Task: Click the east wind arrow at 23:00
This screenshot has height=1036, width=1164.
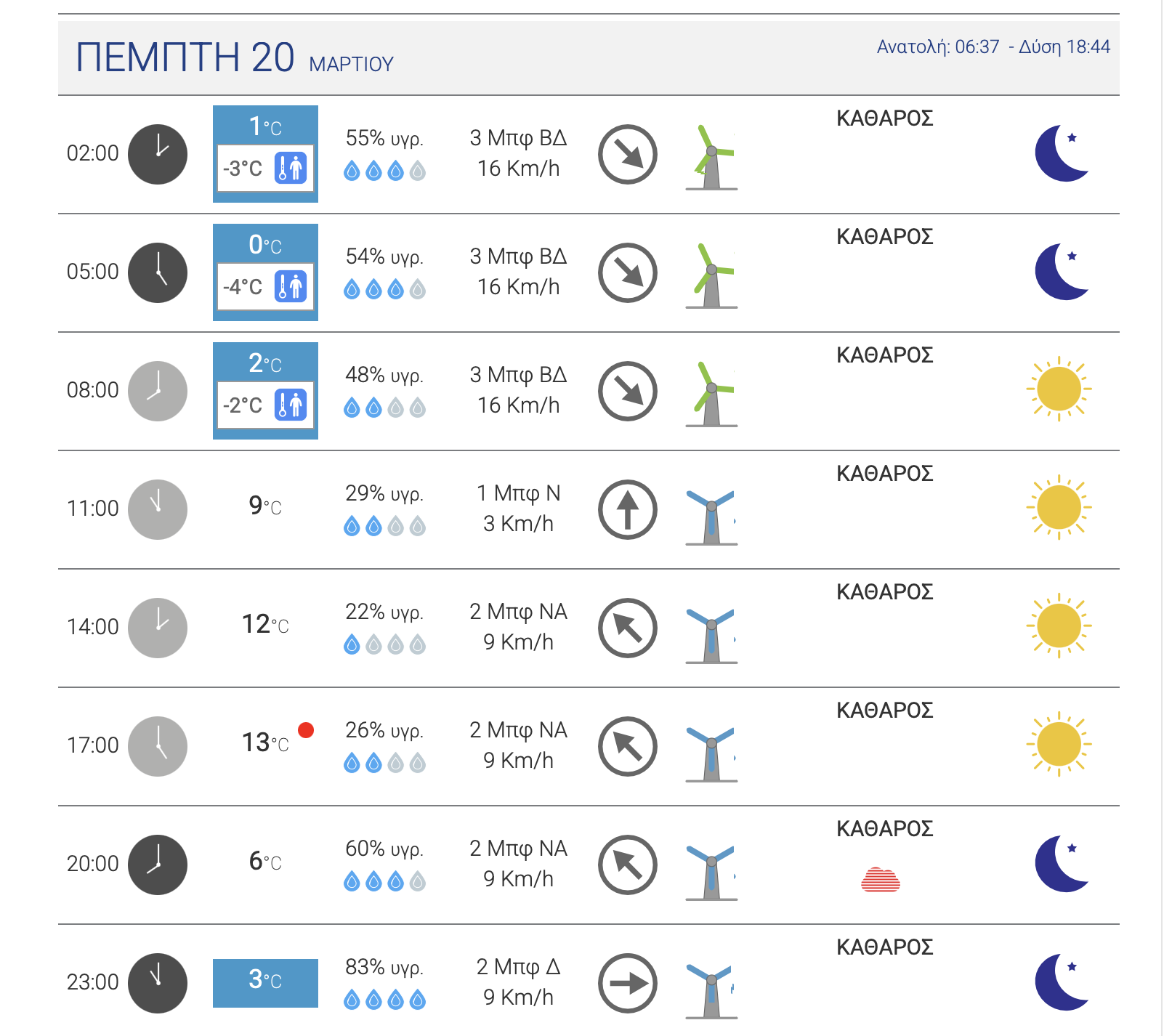Action: click(x=628, y=983)
